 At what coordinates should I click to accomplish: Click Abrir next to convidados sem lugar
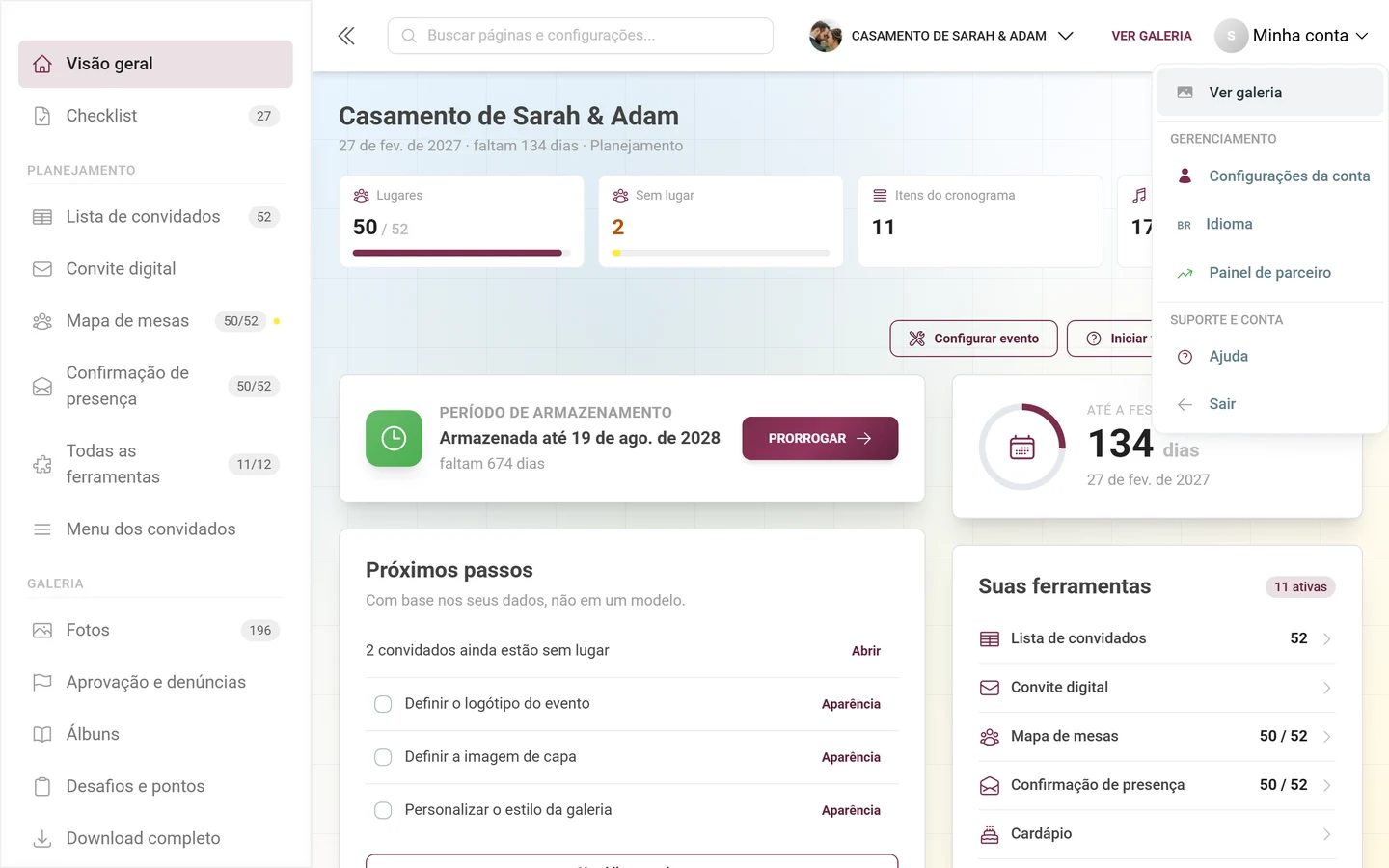866,651
